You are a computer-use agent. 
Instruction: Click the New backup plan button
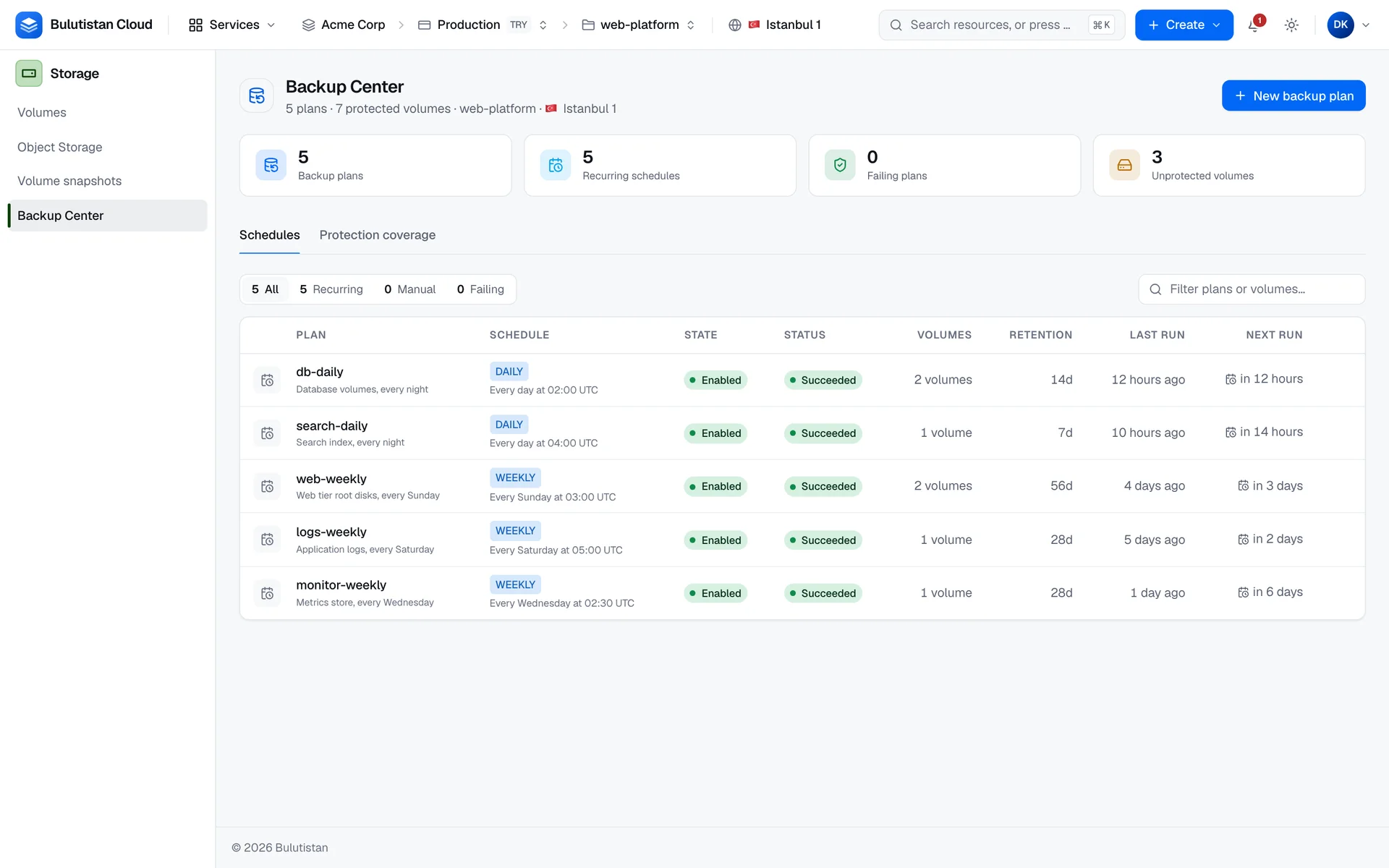click(x=1294, y=95)
